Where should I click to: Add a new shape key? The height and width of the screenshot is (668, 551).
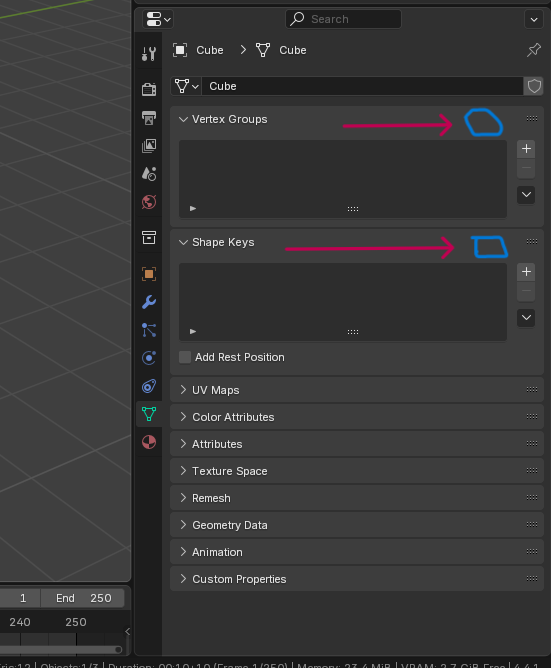point(526,272)
